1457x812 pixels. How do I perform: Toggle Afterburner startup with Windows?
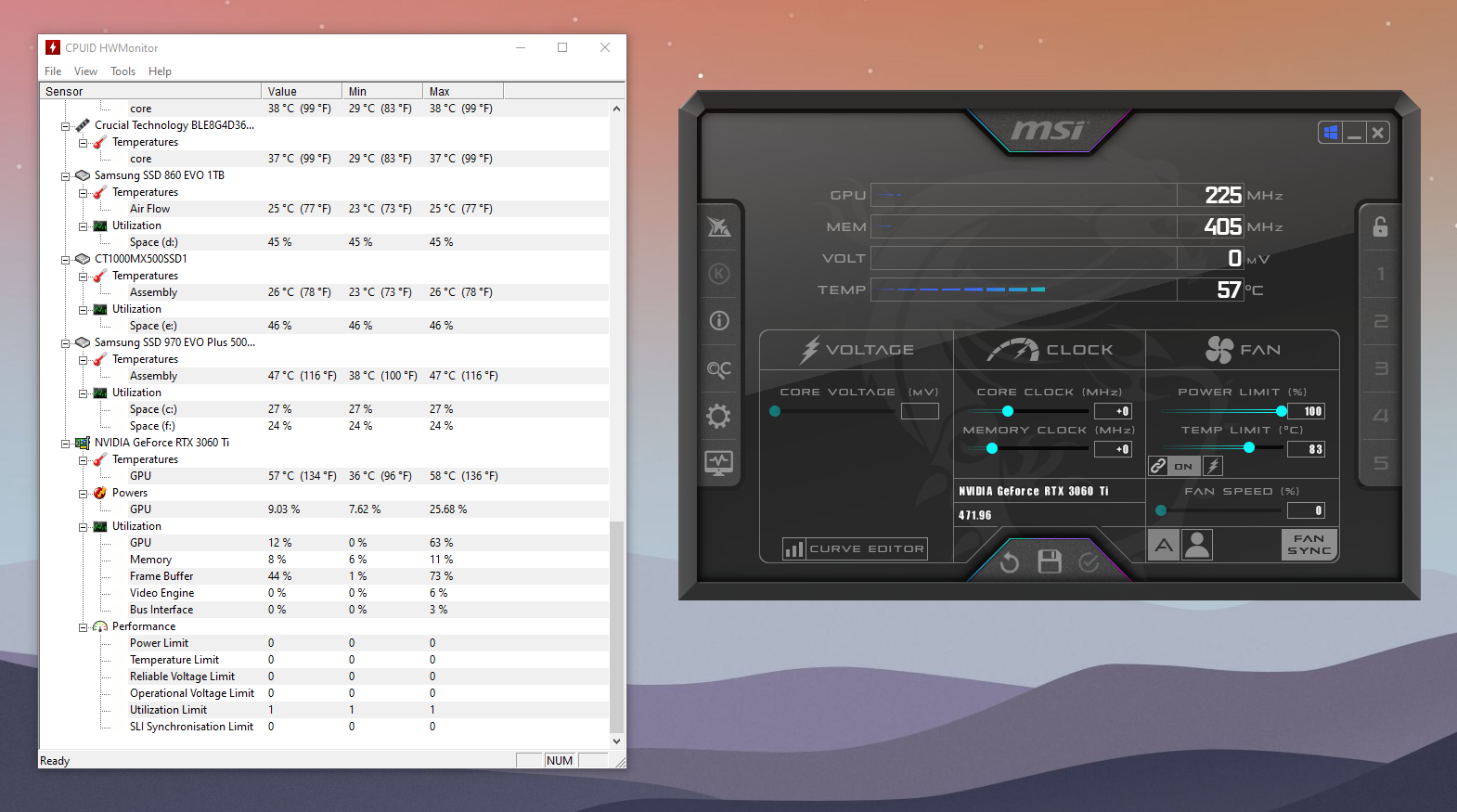tap(1331, 133)
